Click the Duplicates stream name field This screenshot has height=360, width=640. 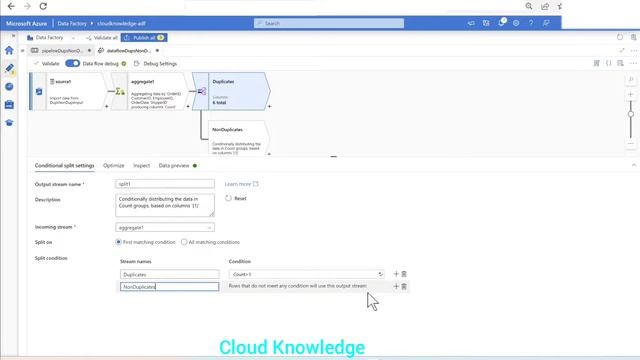(x=169, y=274)
